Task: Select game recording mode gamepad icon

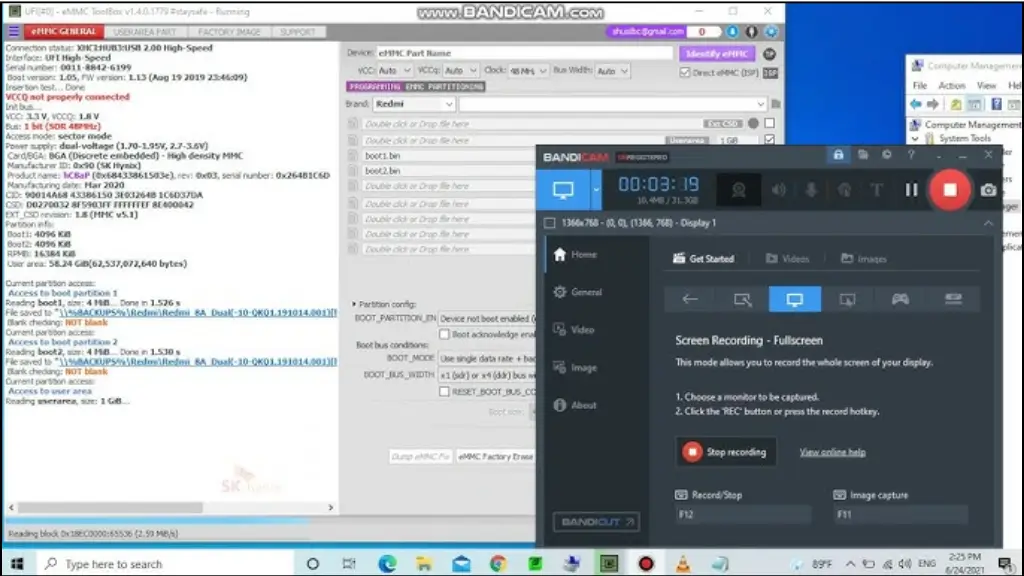Action: pyautogui.click(x=901, y=299)
